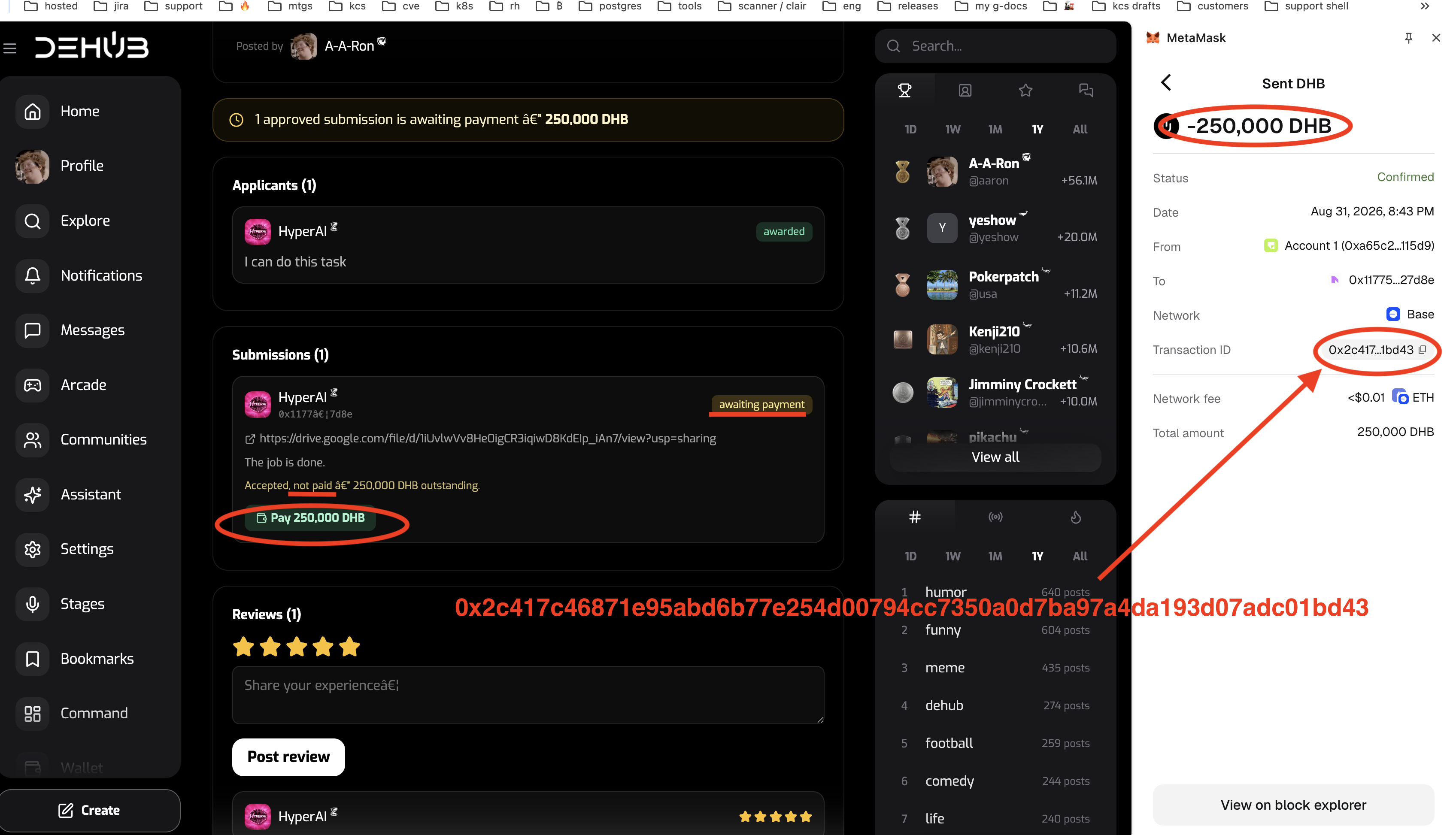Viewport: 1456px width, 835px height.
Task: Open yeshow leaderboard entry
Action: [995, 228]
